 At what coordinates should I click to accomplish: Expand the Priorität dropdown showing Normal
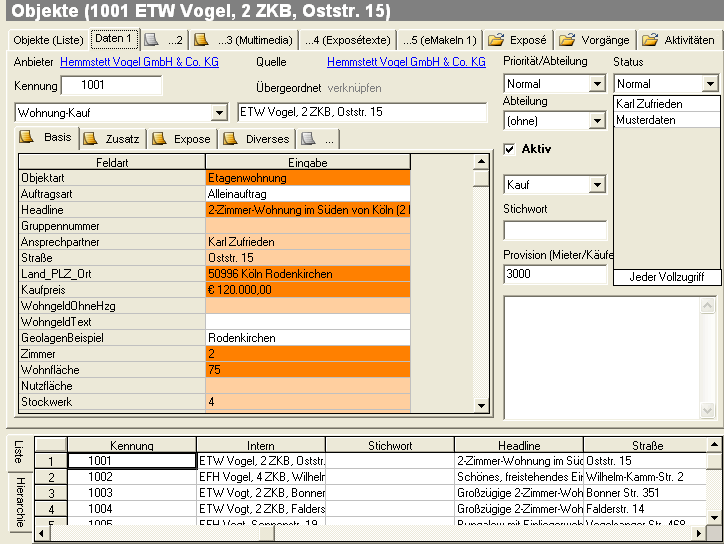pyautogui.click(x=597, y=84)
